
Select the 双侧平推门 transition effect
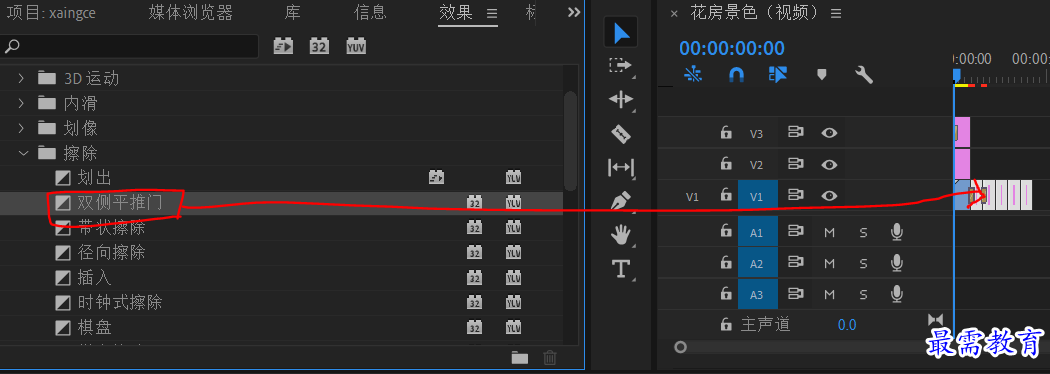tap(120, 203)
